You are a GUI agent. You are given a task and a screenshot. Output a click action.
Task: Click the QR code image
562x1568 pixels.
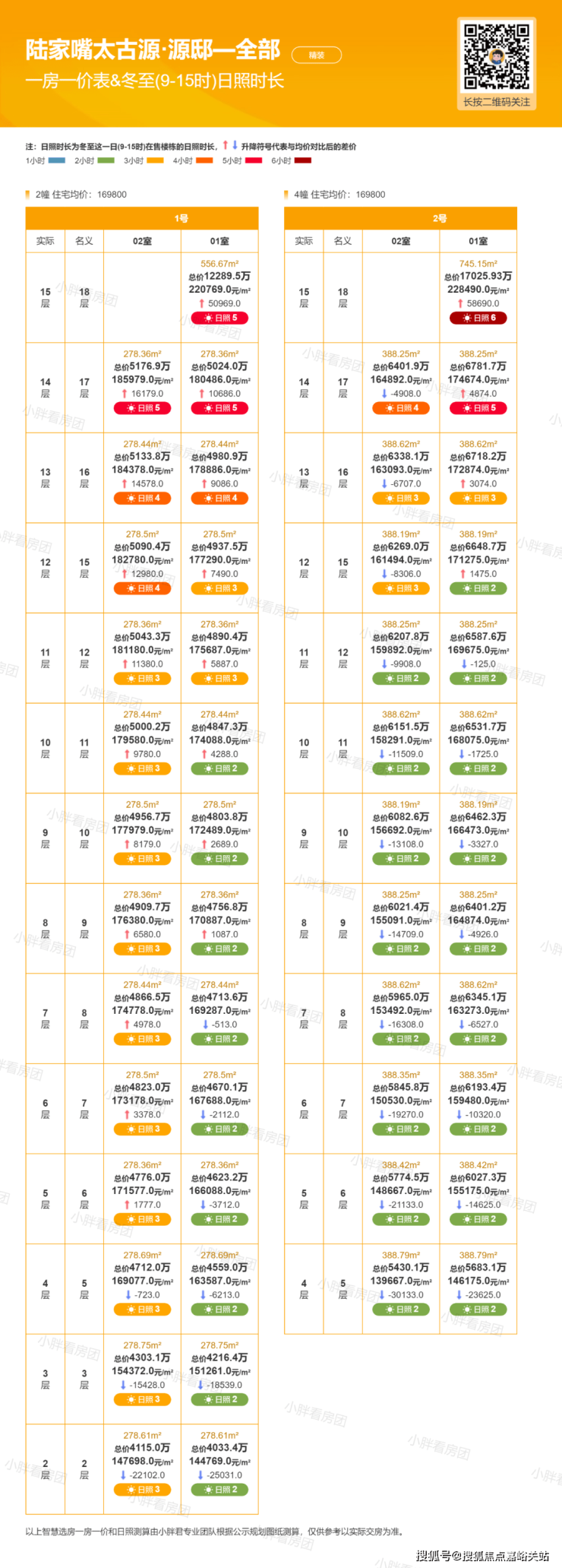[x=497, y=56]
